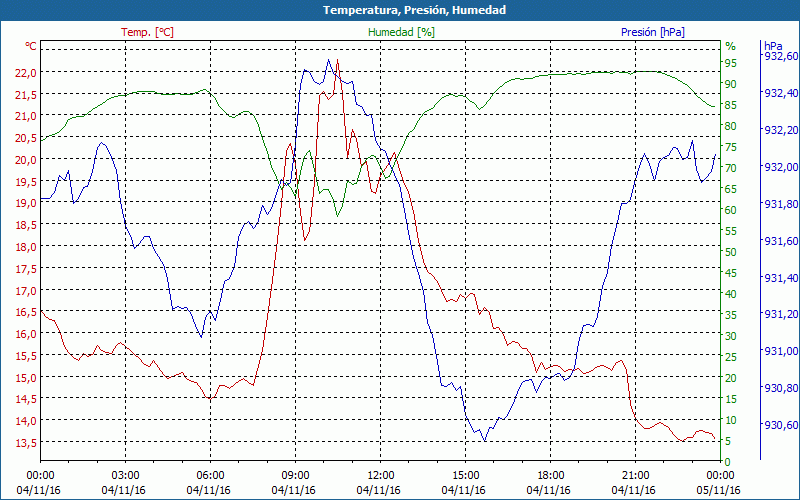Click the '65' humidity axis value
Image resolution: width=800 pixels, height=500 pixels.
[731, 189]
